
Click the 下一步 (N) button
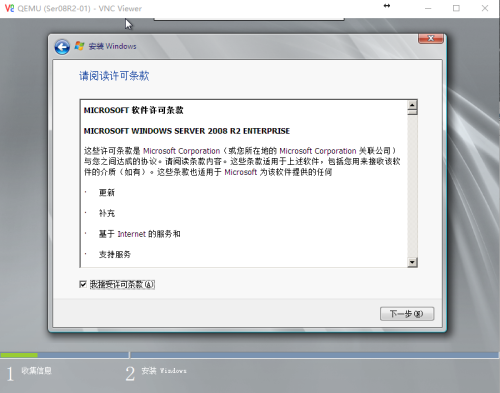click(x=407, y=314)
